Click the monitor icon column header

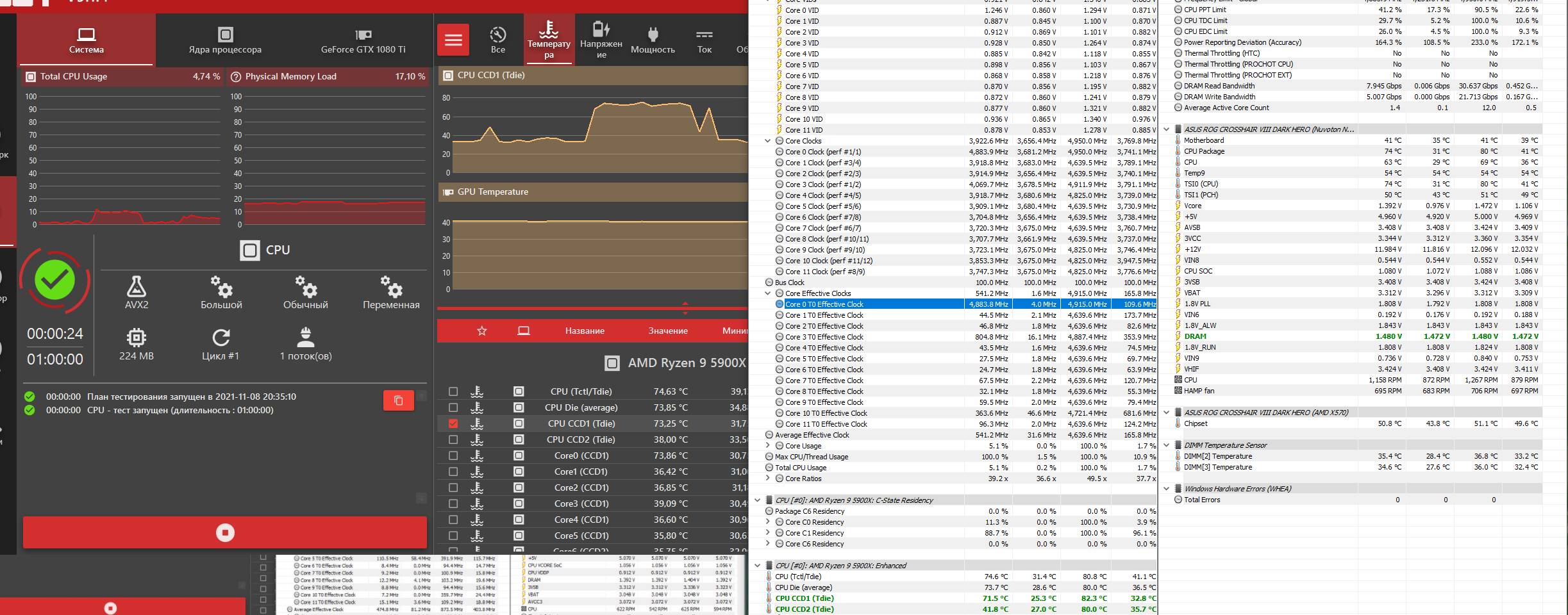click(x=524, y=331)
